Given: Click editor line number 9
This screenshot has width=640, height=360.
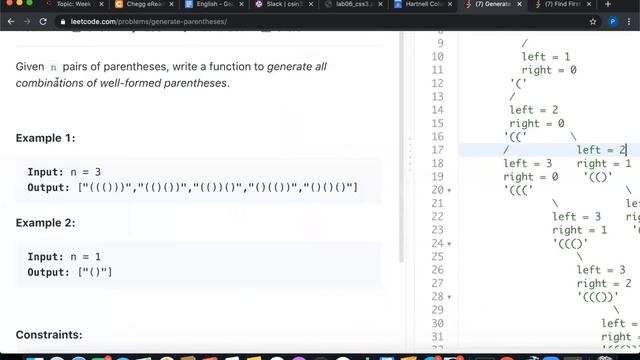Looking at the screenshot, I should (440, 43).
